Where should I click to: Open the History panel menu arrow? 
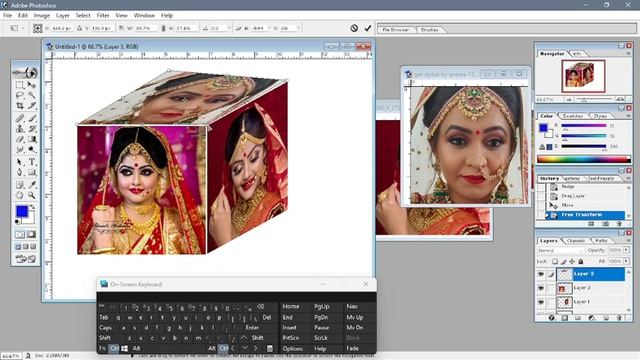(x=629, y=178)
